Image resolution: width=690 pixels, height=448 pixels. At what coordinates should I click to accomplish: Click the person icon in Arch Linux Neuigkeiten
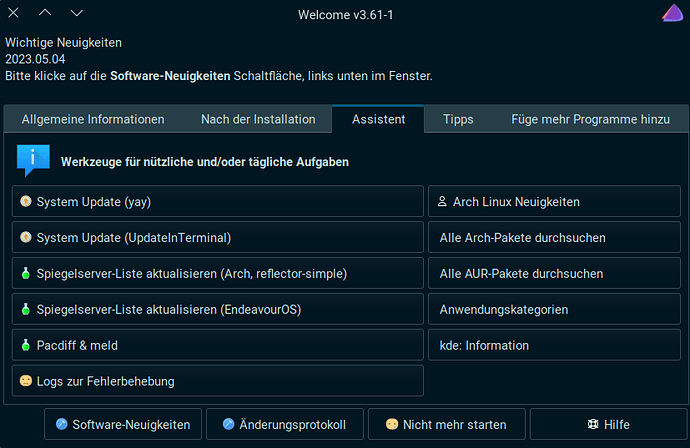tap(442, 202)
